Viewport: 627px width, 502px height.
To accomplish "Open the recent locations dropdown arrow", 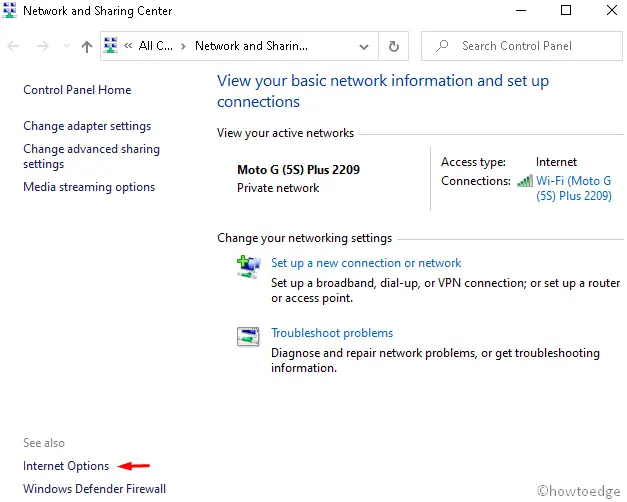I will pos(66,46).
